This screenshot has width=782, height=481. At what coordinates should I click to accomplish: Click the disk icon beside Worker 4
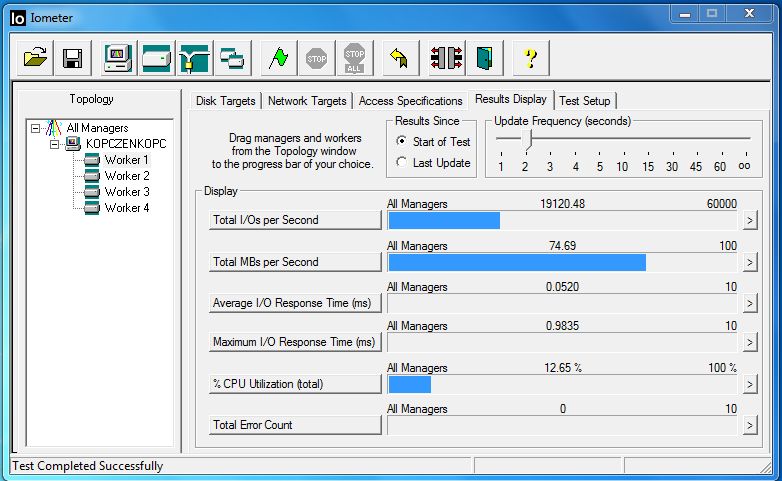tap(92, 208)
